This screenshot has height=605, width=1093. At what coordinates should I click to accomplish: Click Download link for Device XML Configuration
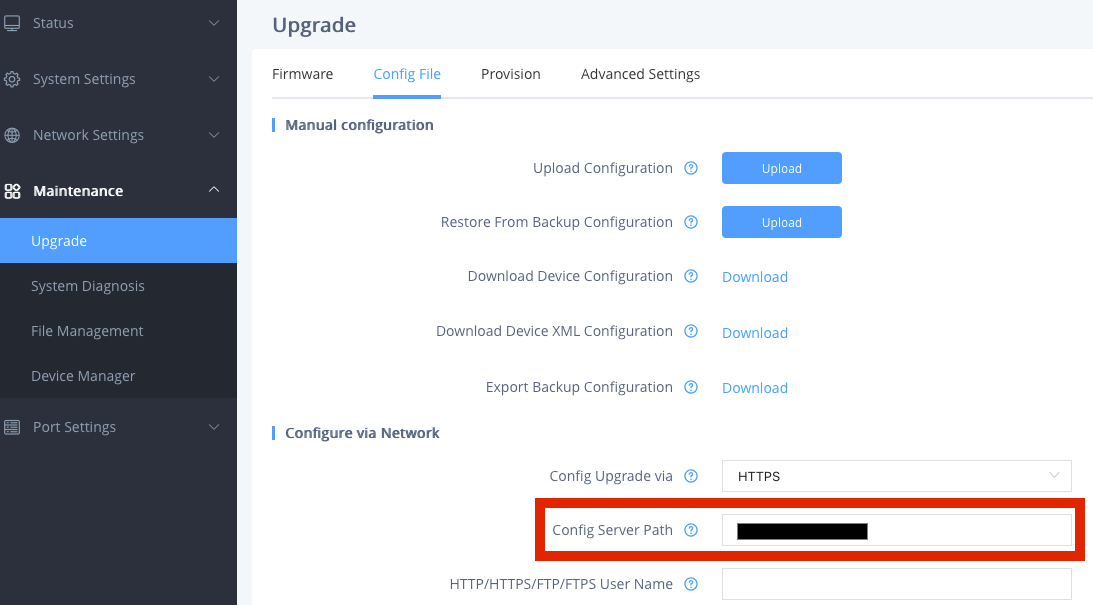click(755, 332)
